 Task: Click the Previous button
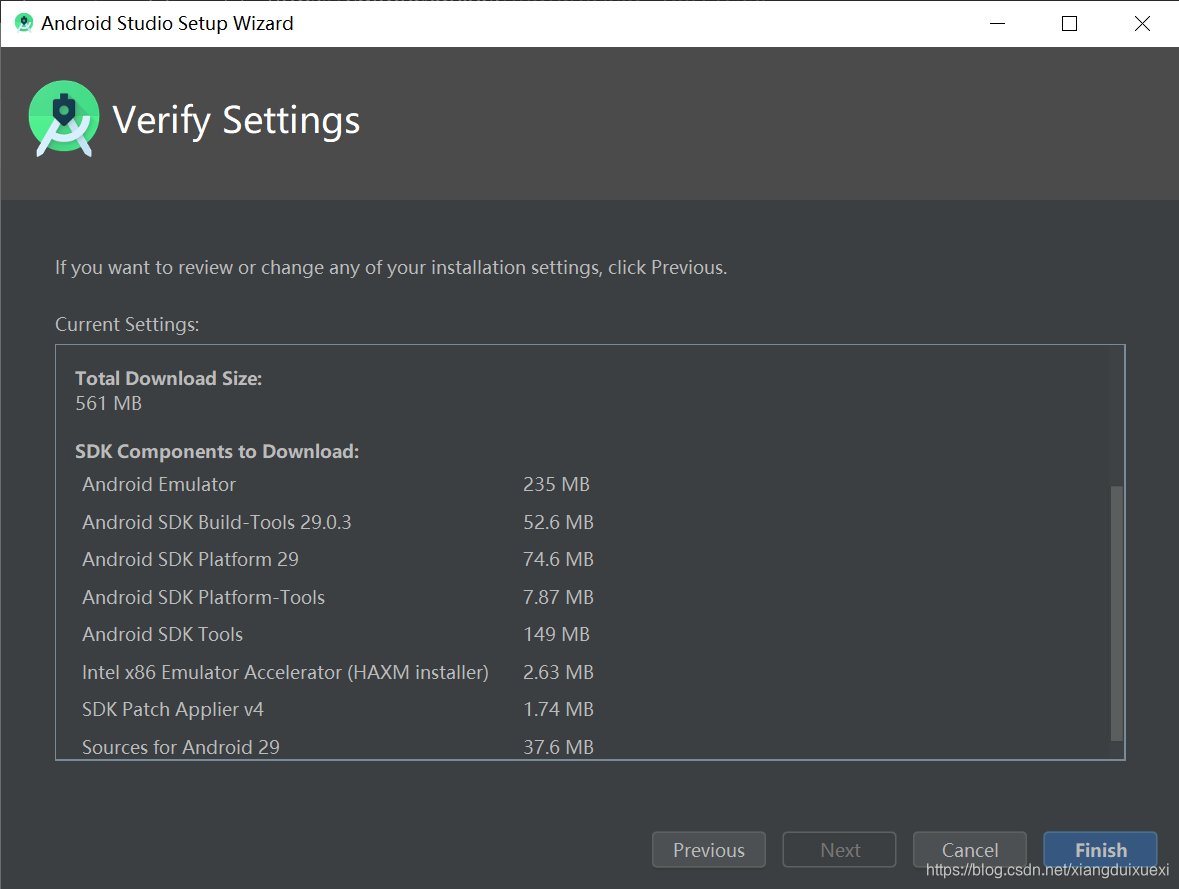click(708, 850)
